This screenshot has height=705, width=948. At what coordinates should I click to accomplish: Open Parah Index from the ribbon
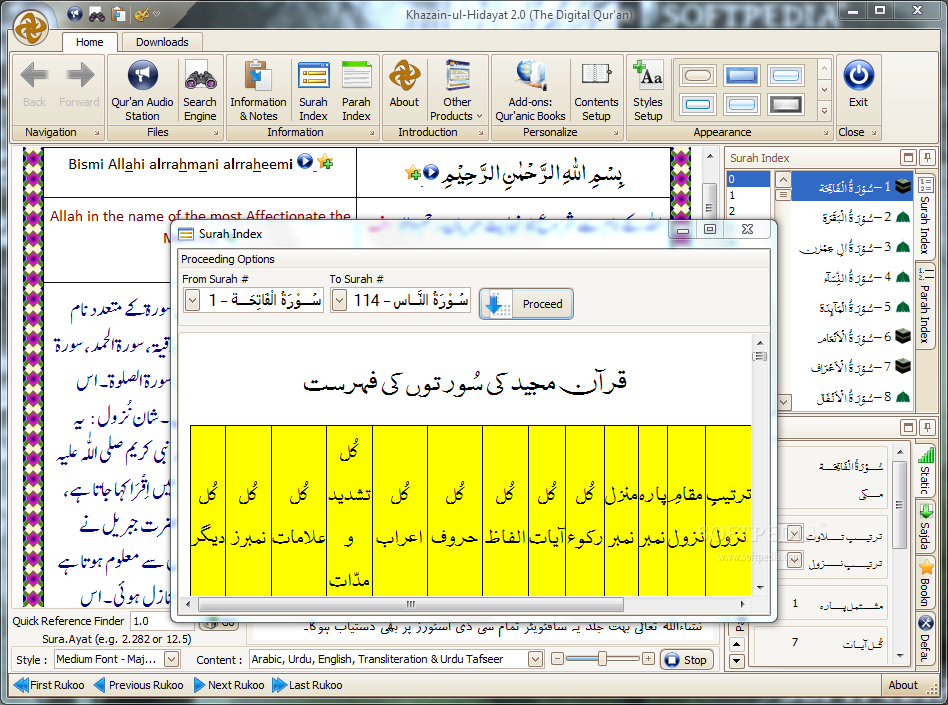tap(356, 91)
